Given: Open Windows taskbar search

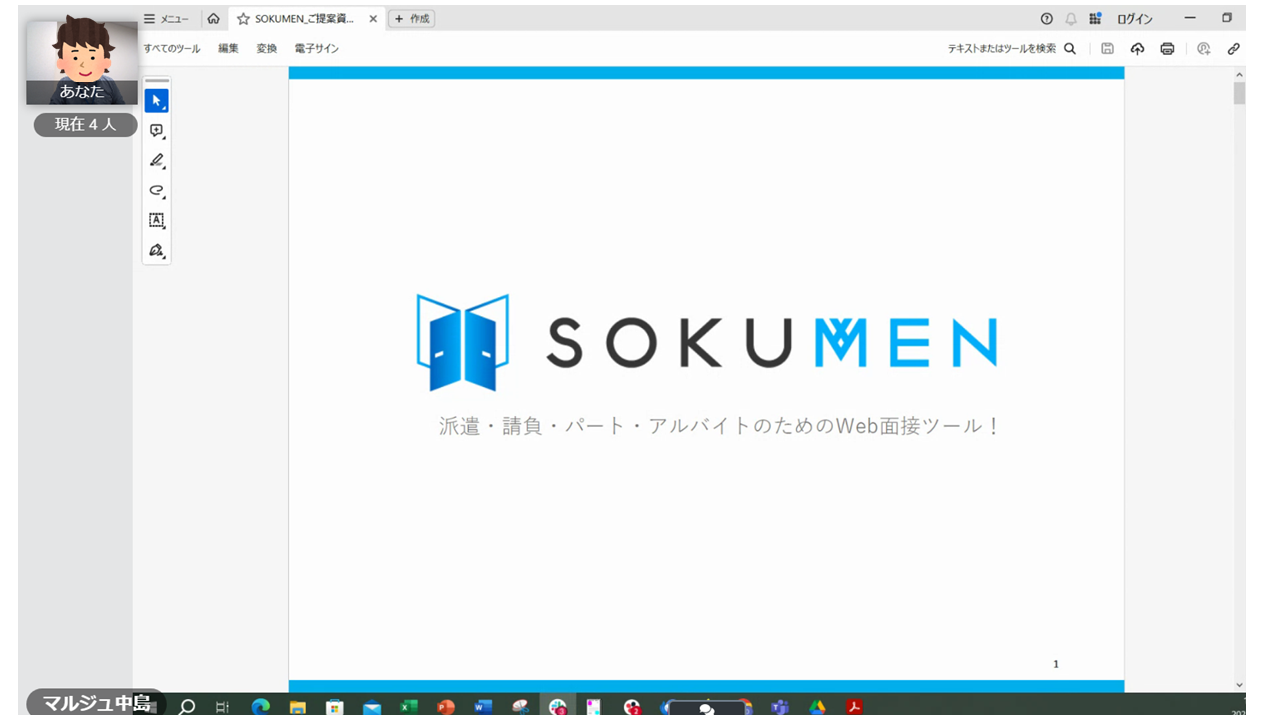Looking at the screenshot, I should click(187, 707).
